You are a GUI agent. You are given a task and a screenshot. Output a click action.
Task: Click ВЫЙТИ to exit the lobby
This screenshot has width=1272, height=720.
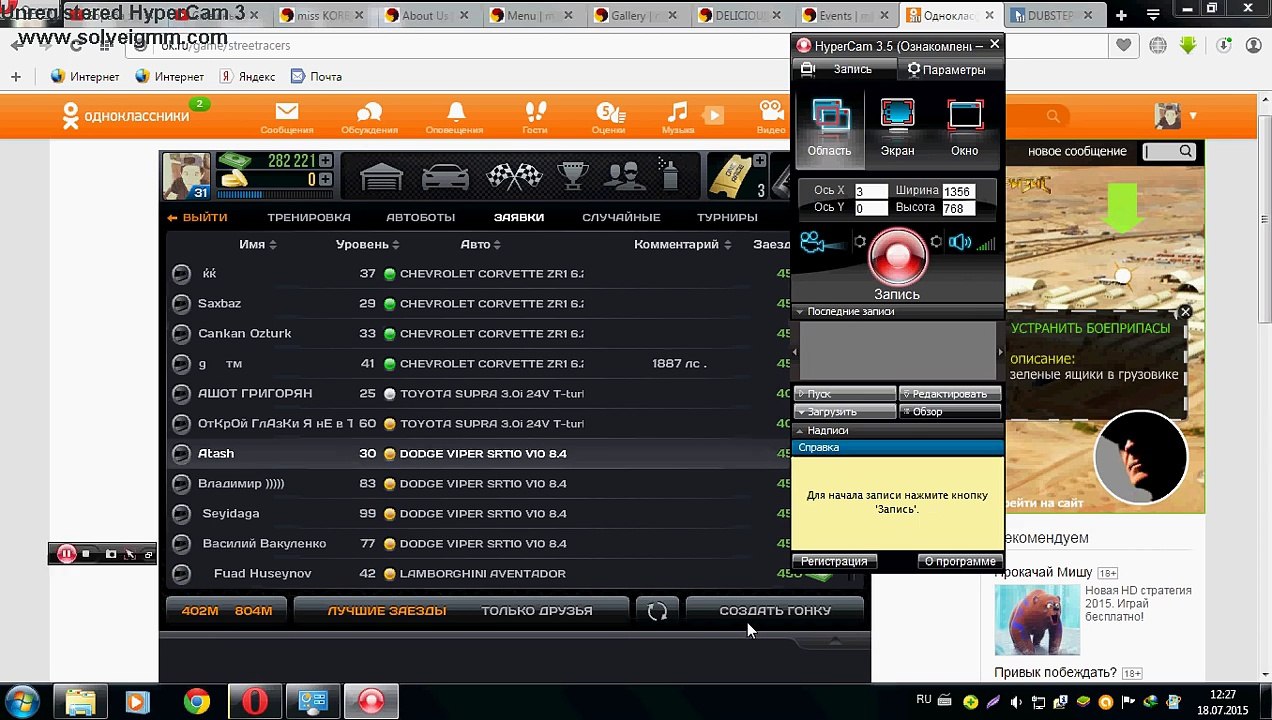[x=197, y=217]
